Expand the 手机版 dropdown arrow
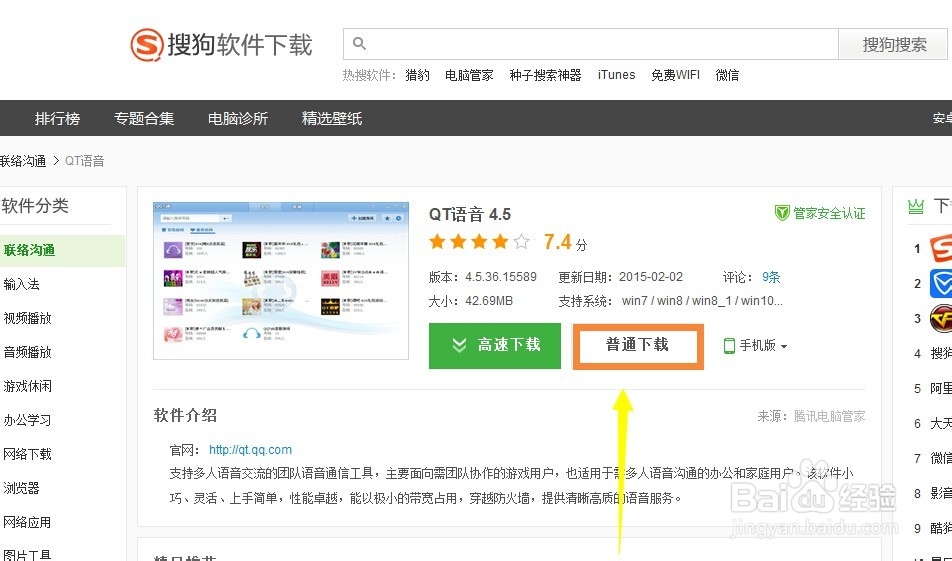 (x=784, y=346)
